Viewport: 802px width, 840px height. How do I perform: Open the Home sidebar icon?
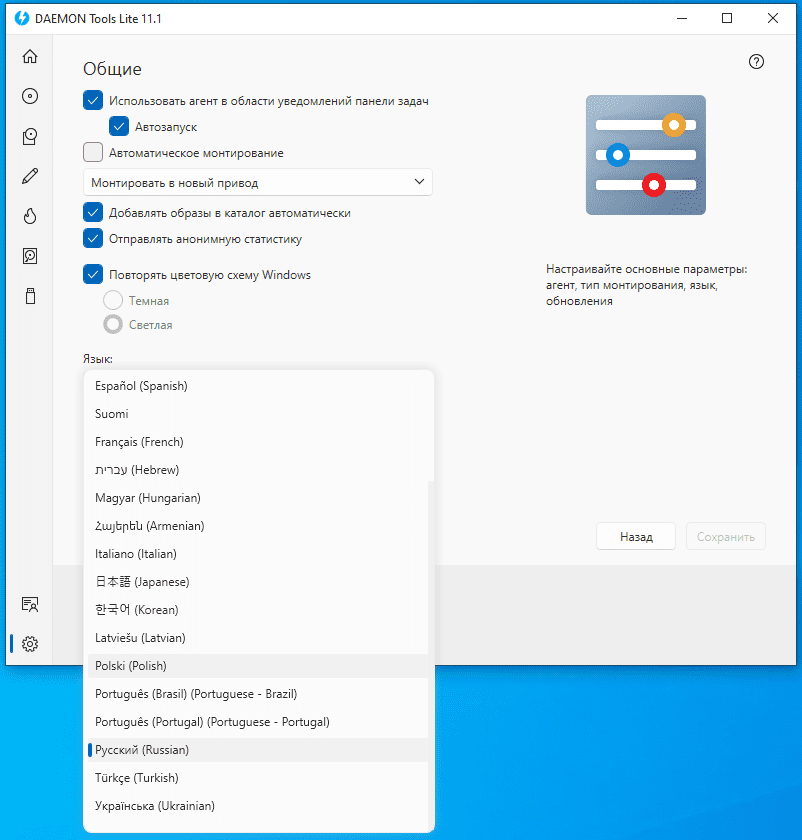[30, 56]
